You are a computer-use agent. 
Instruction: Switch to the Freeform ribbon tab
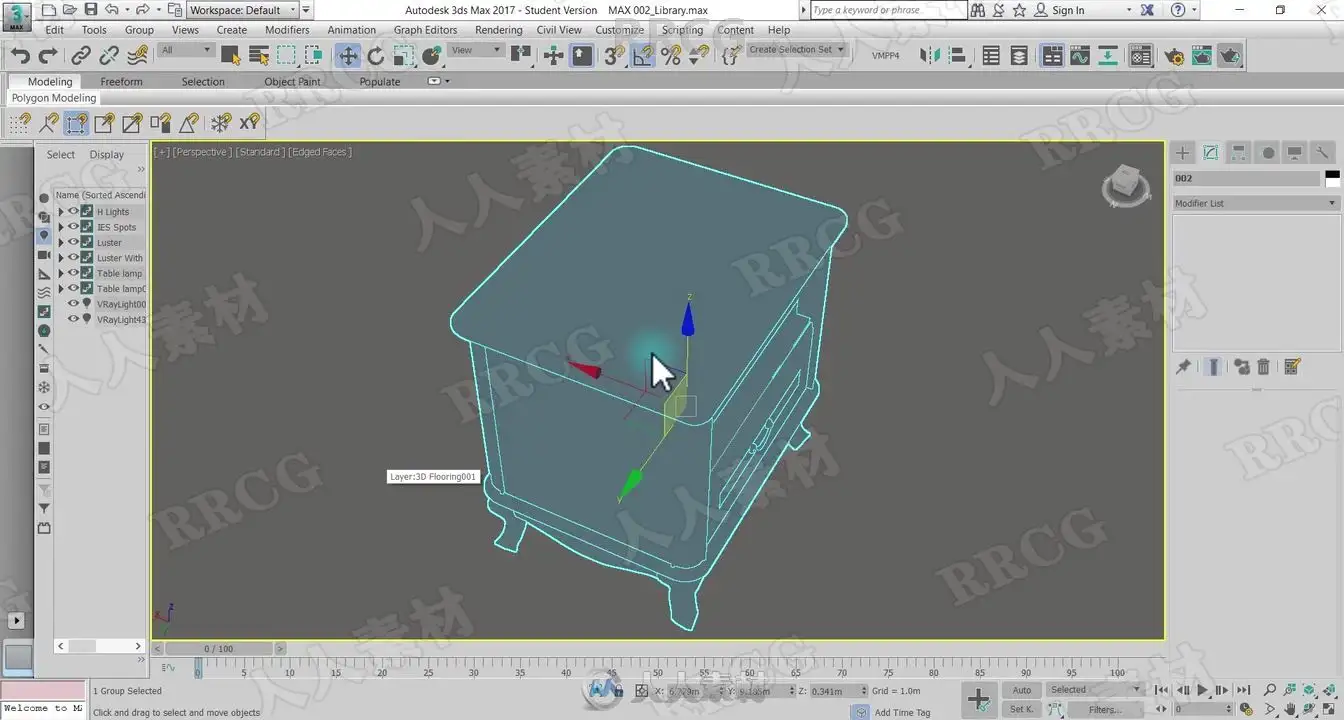coord(121,82)
